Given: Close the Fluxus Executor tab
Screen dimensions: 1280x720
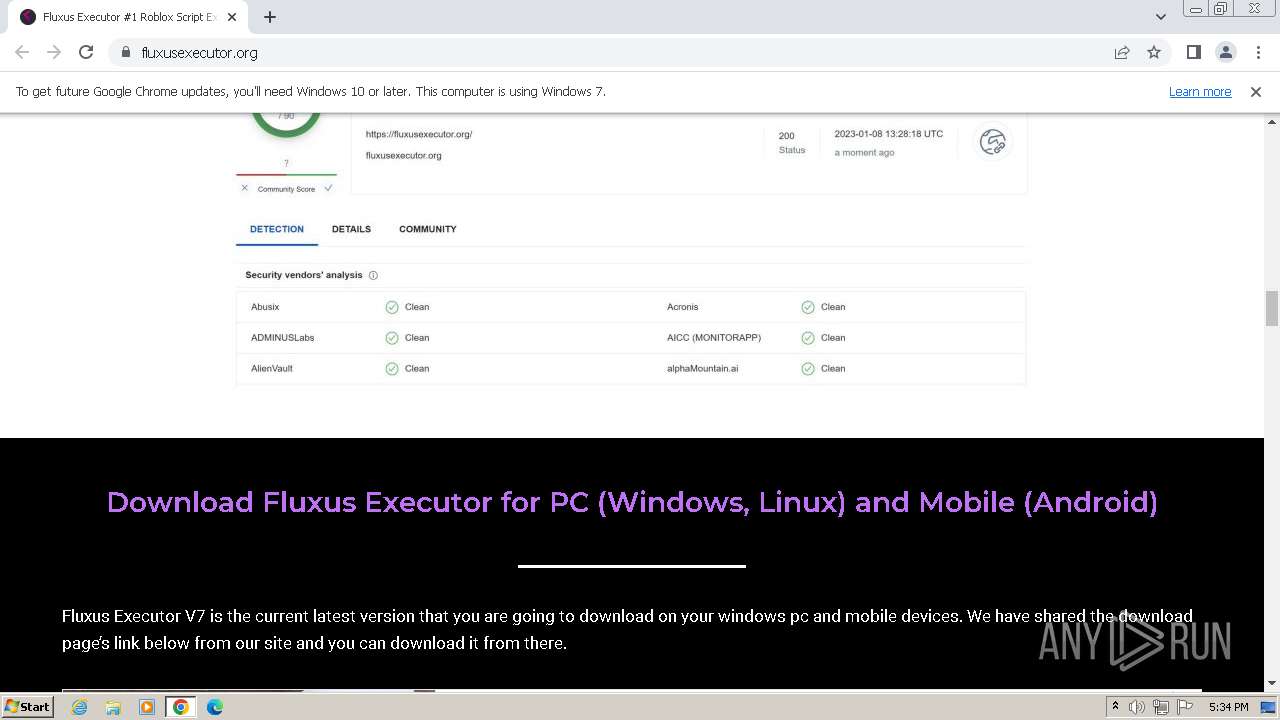Looking at the screenshot, I should (x=232, y=17).
